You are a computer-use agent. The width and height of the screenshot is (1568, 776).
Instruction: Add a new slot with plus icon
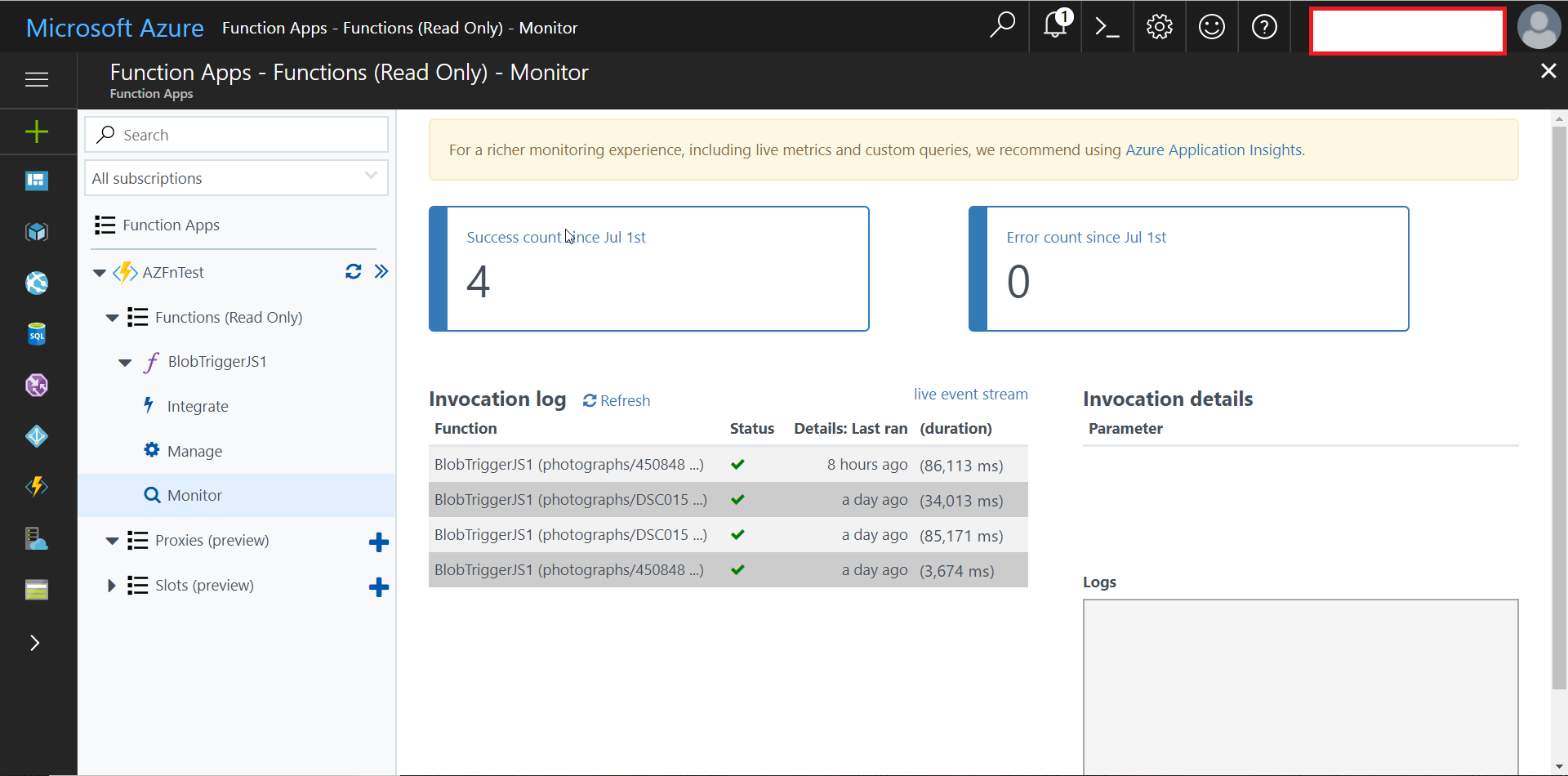point(379,586)
